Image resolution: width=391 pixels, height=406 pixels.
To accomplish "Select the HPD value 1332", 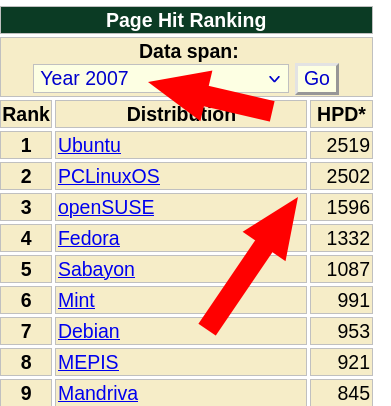I will coord(348,238).
